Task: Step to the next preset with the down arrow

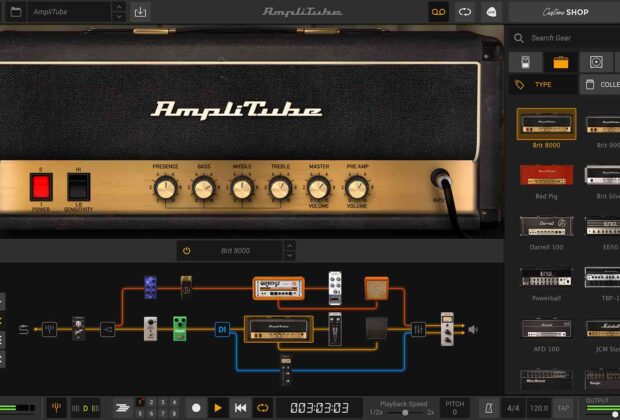Action: 119,17
